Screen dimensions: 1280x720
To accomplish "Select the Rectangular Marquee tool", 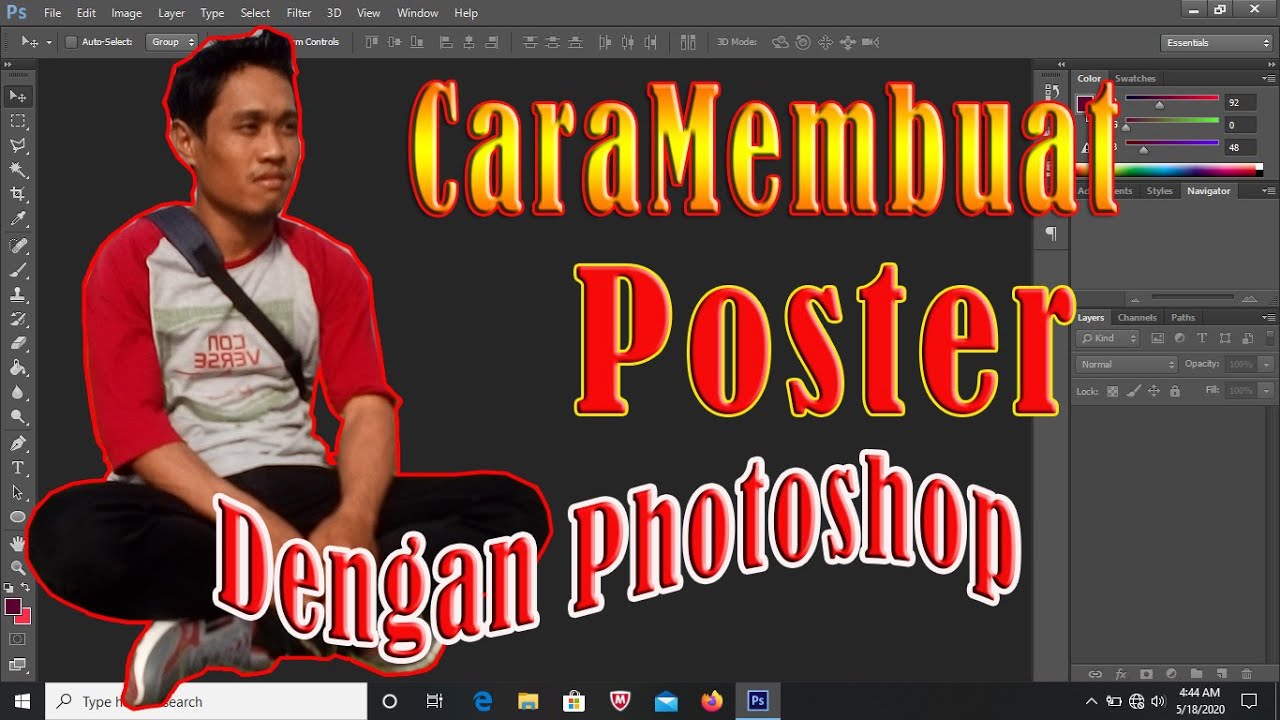I will 18,121.
